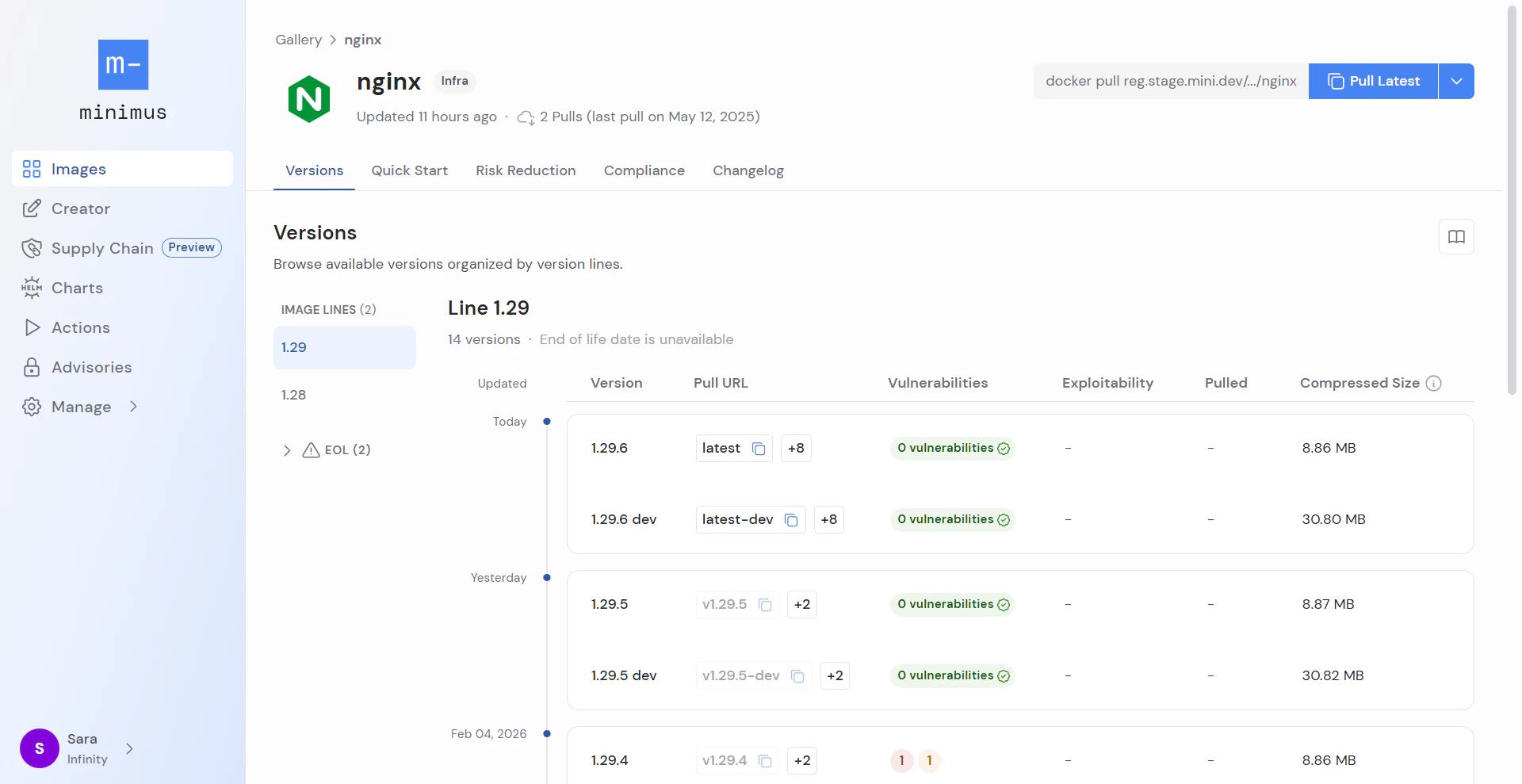
Task: Click the Pull Latest button
Action: click(1373, 81)
